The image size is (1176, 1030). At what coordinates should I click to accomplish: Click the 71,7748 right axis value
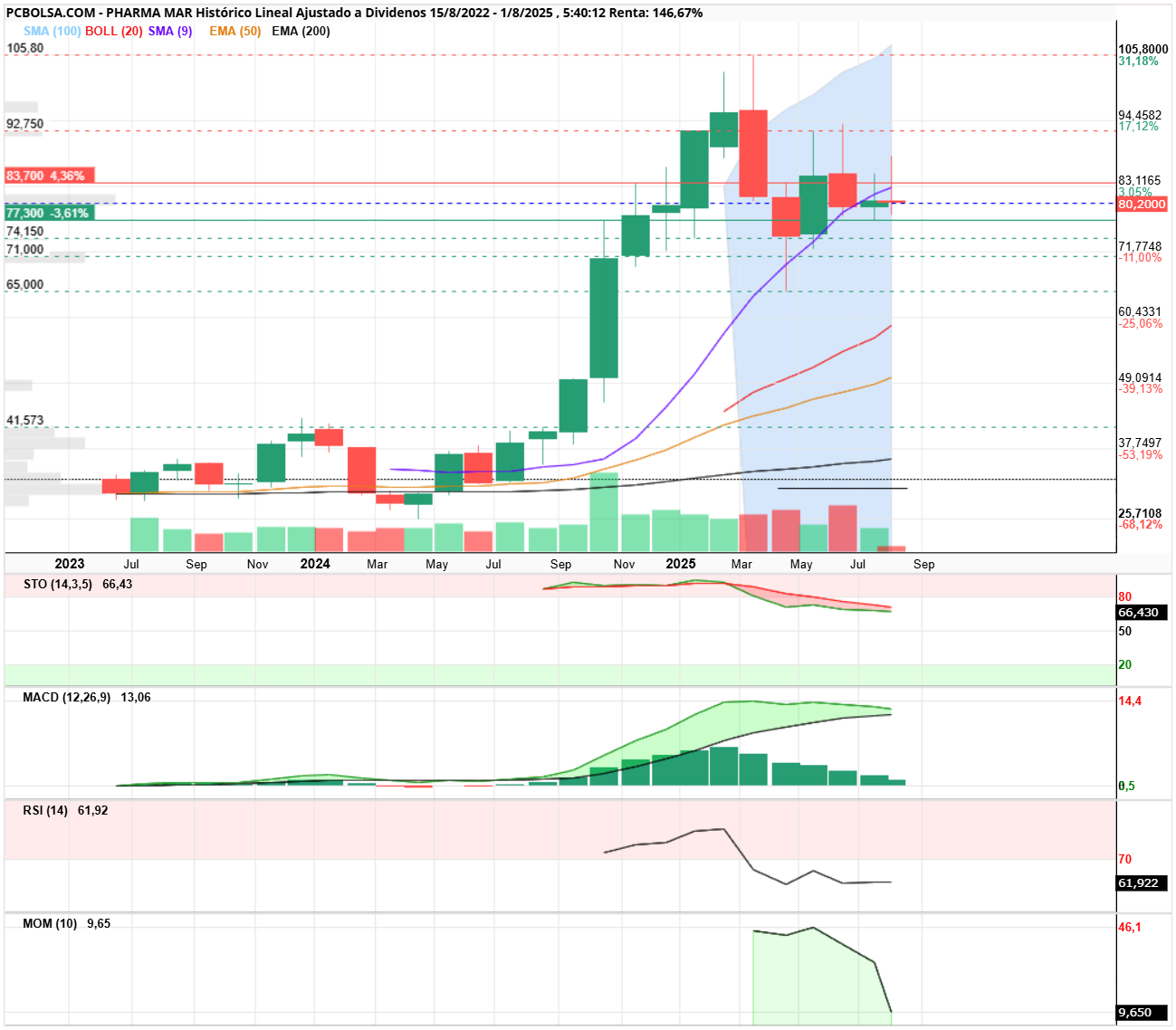pos(1140,246)
